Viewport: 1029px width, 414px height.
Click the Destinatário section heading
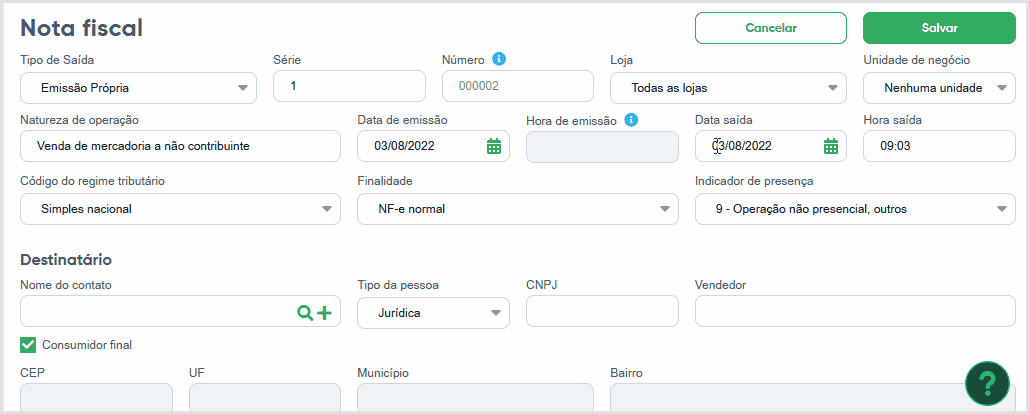[66, 260]
